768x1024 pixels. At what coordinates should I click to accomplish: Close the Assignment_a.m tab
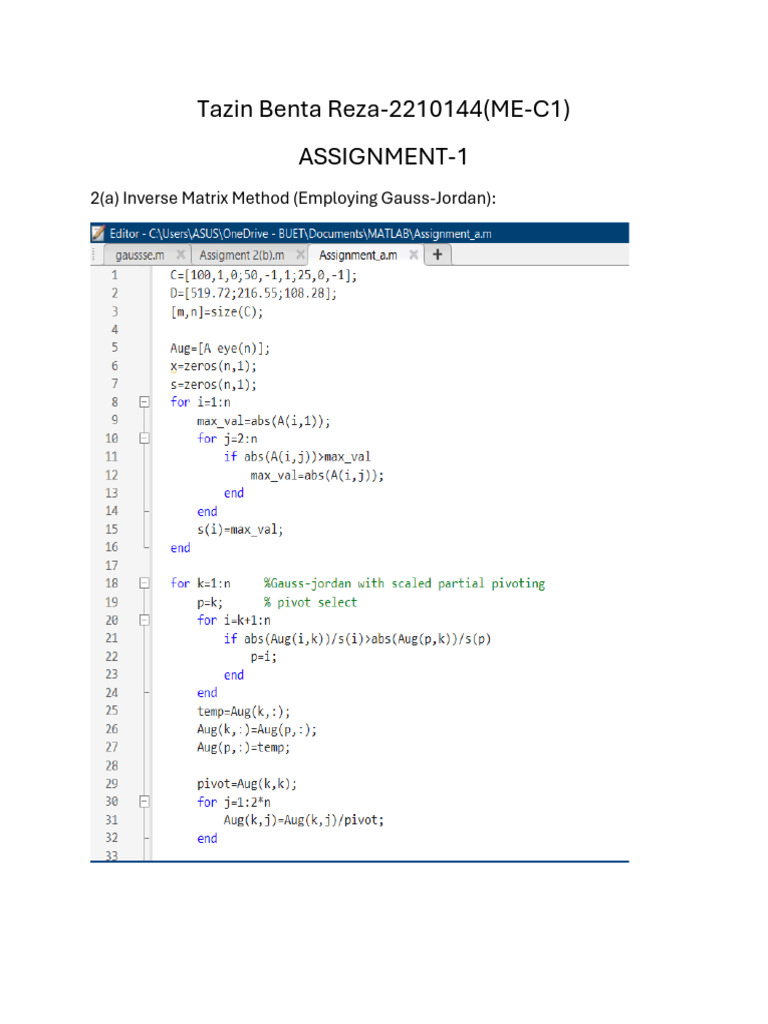click(413, 255)
